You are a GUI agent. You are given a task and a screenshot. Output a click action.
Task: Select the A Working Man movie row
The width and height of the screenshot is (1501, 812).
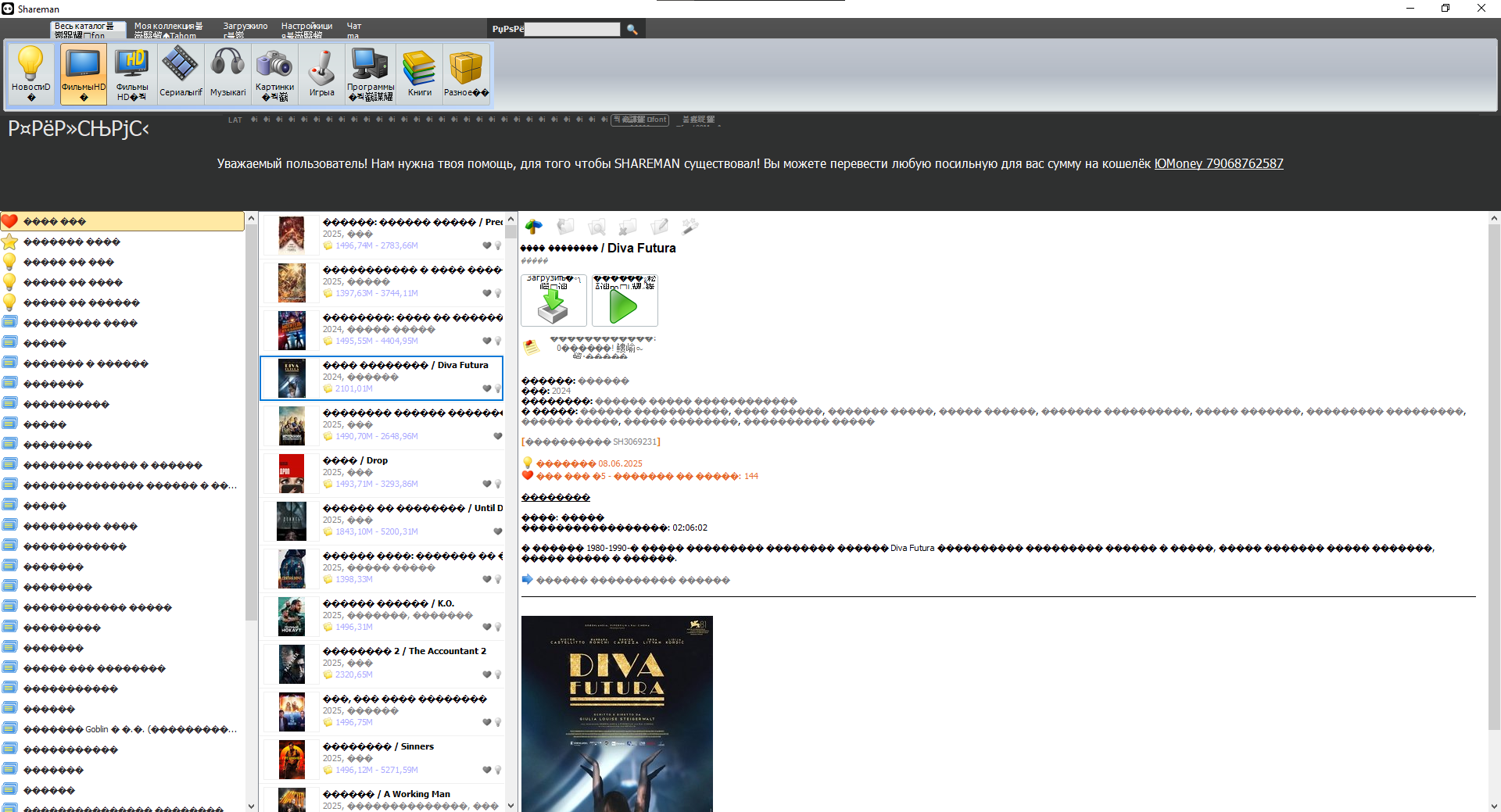[x=382, y=799]
